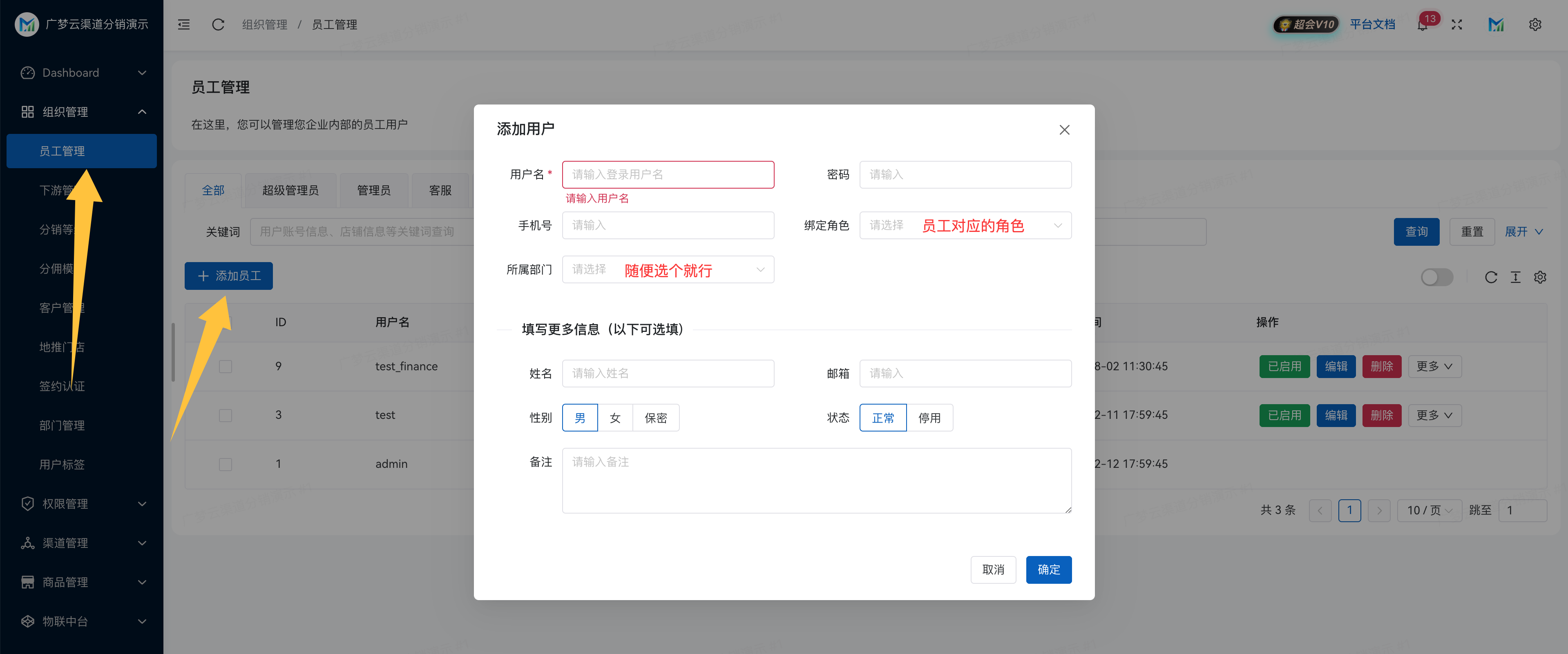Click the 用户名 input field
This screenshot has height=654, width=1568.
tap(668, 175)
